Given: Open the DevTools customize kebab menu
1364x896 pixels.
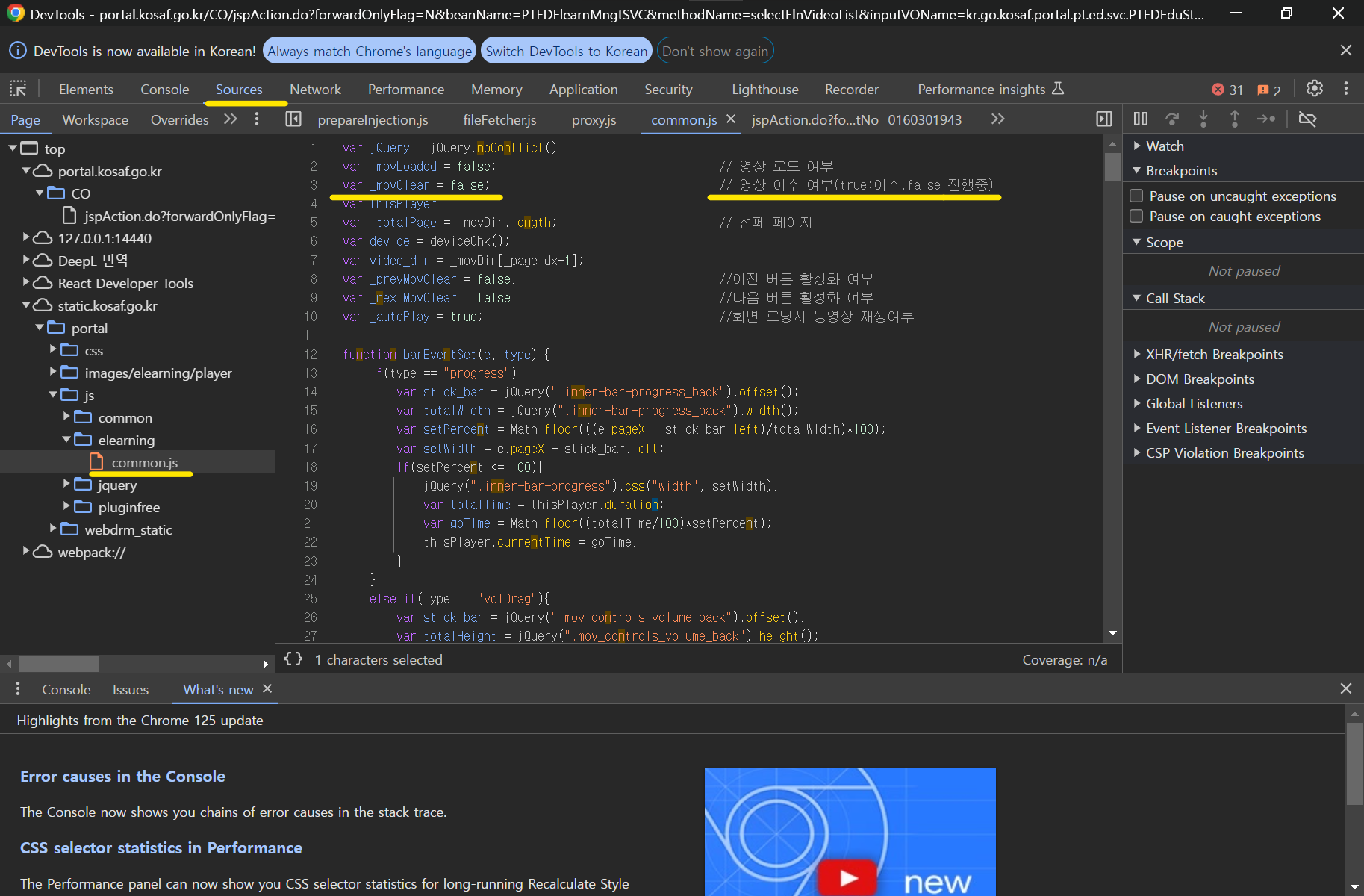Looking at the screenshot, I should click(1346, 89).
